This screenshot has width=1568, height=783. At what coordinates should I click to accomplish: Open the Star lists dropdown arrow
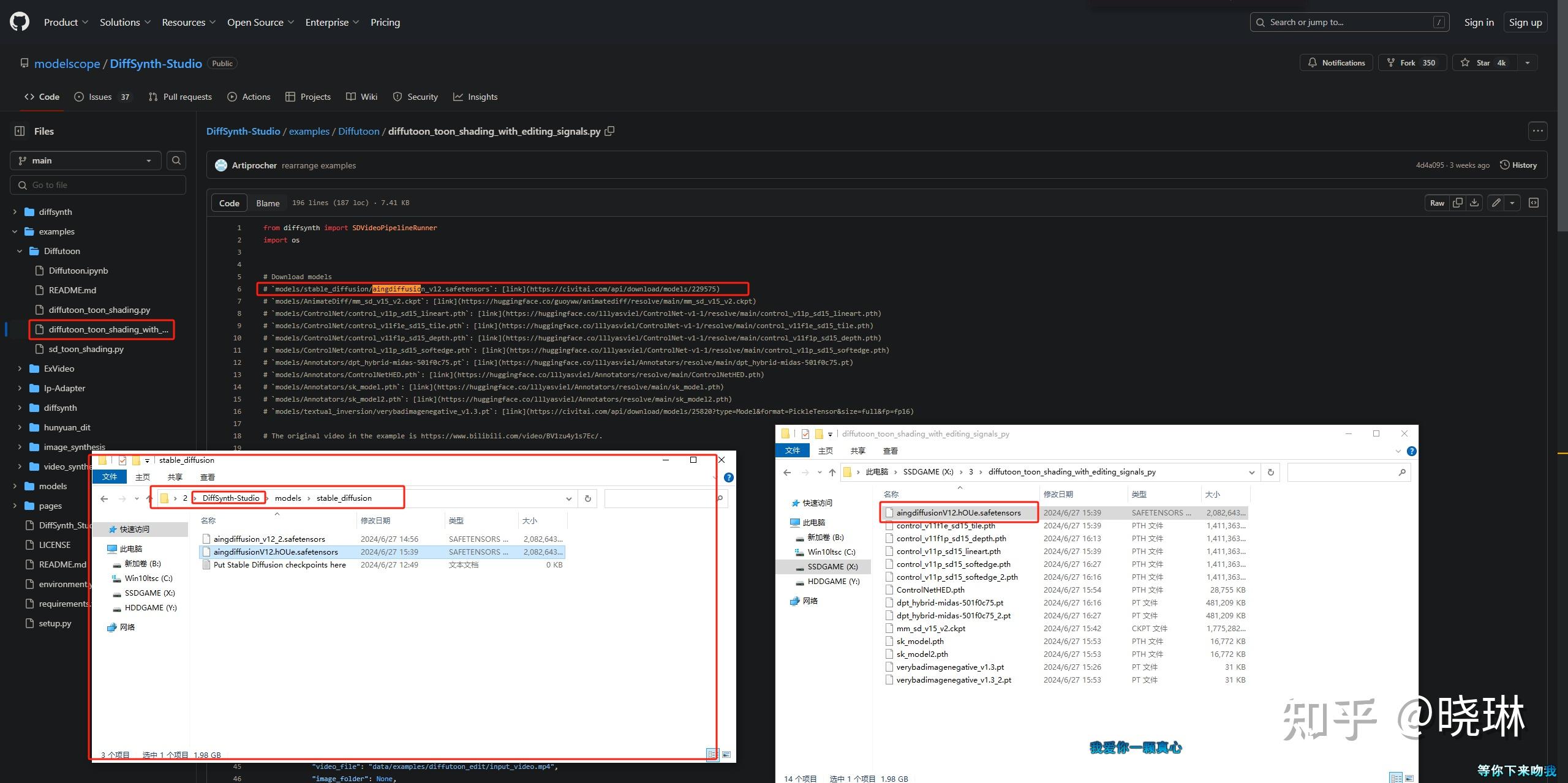click(x=1528, y=62)
